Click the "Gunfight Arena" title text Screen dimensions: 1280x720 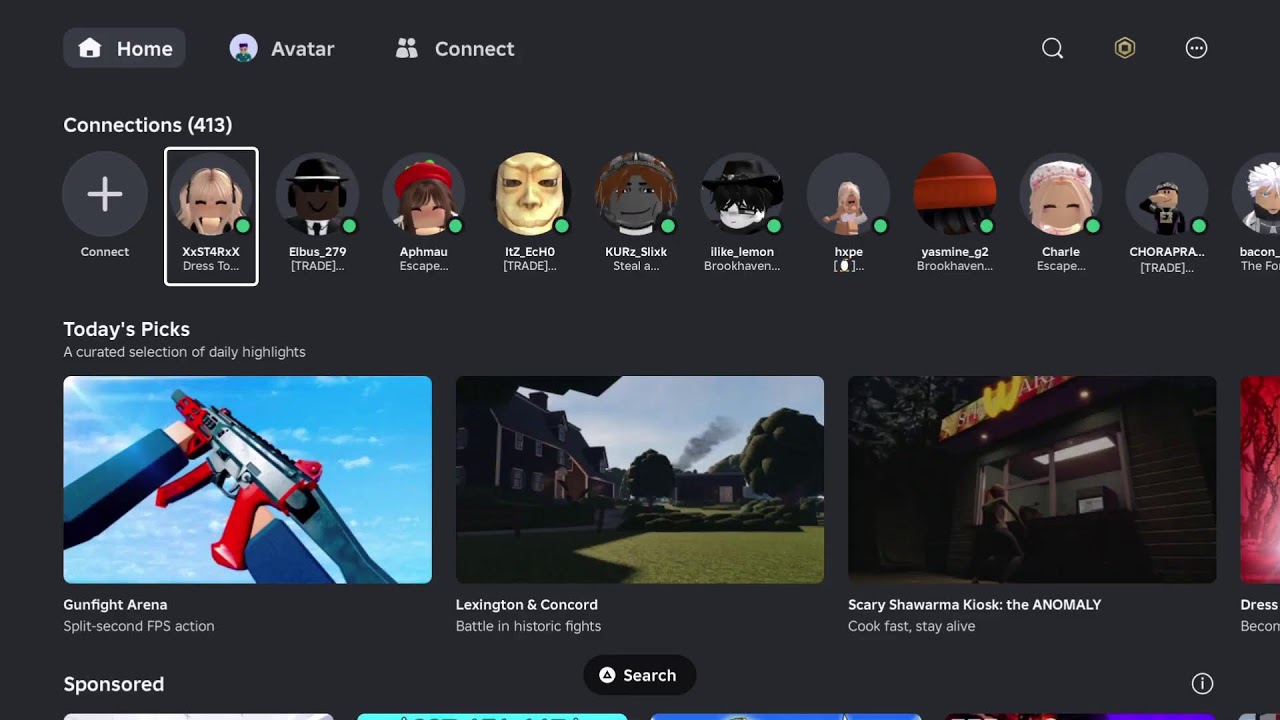115,605
